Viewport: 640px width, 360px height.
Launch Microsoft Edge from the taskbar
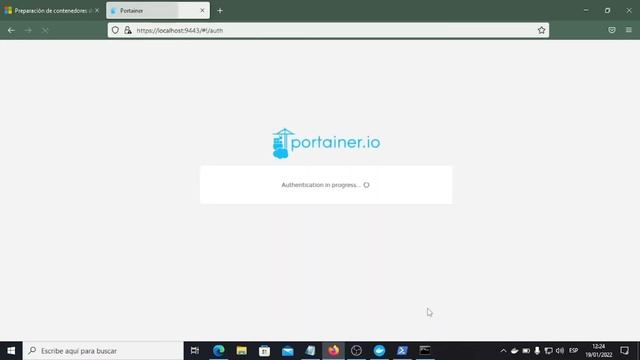coord(219,351)
